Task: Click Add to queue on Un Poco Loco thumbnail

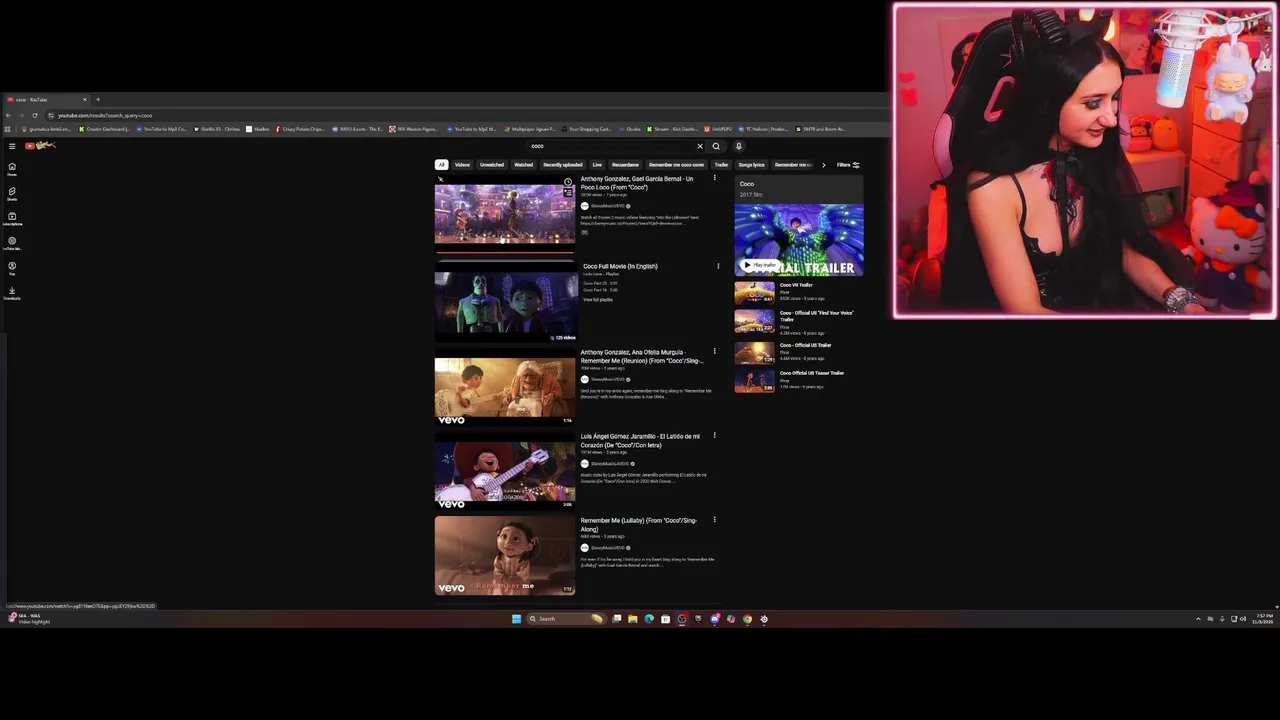Action: click(568, 193)
